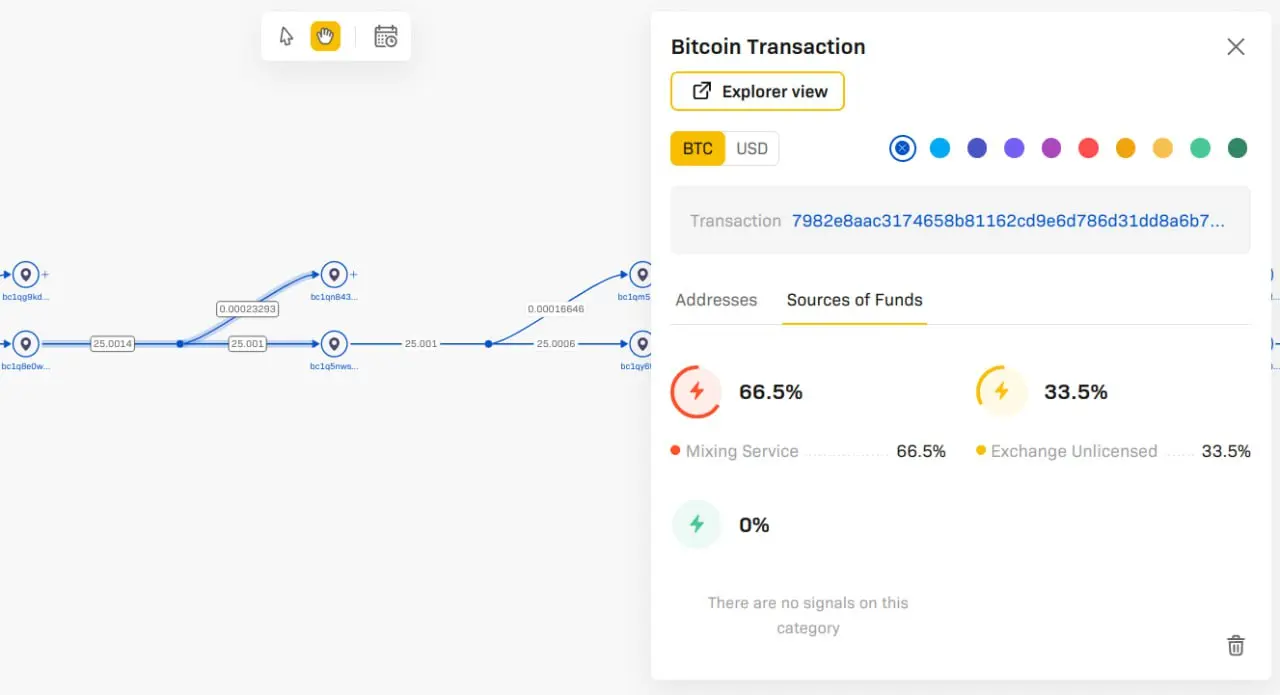This screenshot has width=1280, height=695.
Task: Open the Sources of Funds tab
Action: [x=855, y=300]
